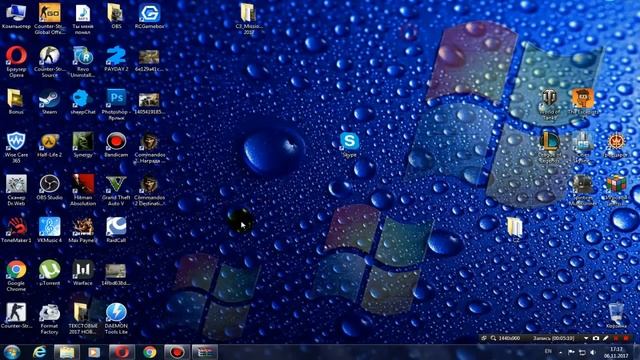Launch Half-Life 2 shortcut
The height and width of the screenshot is (360, 640).
pos(49,145)
